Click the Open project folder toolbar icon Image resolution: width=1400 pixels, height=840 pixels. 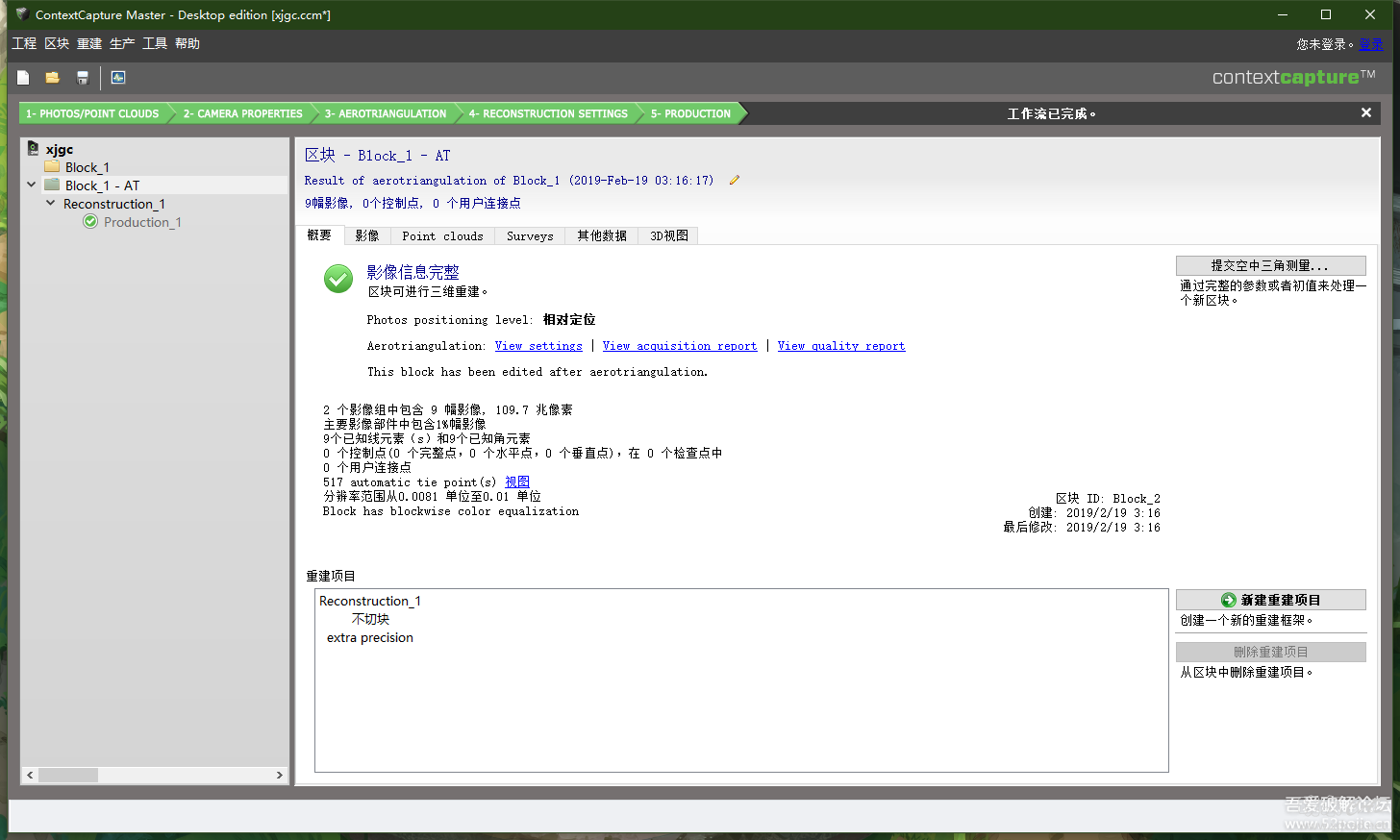(x=53, y=78)
